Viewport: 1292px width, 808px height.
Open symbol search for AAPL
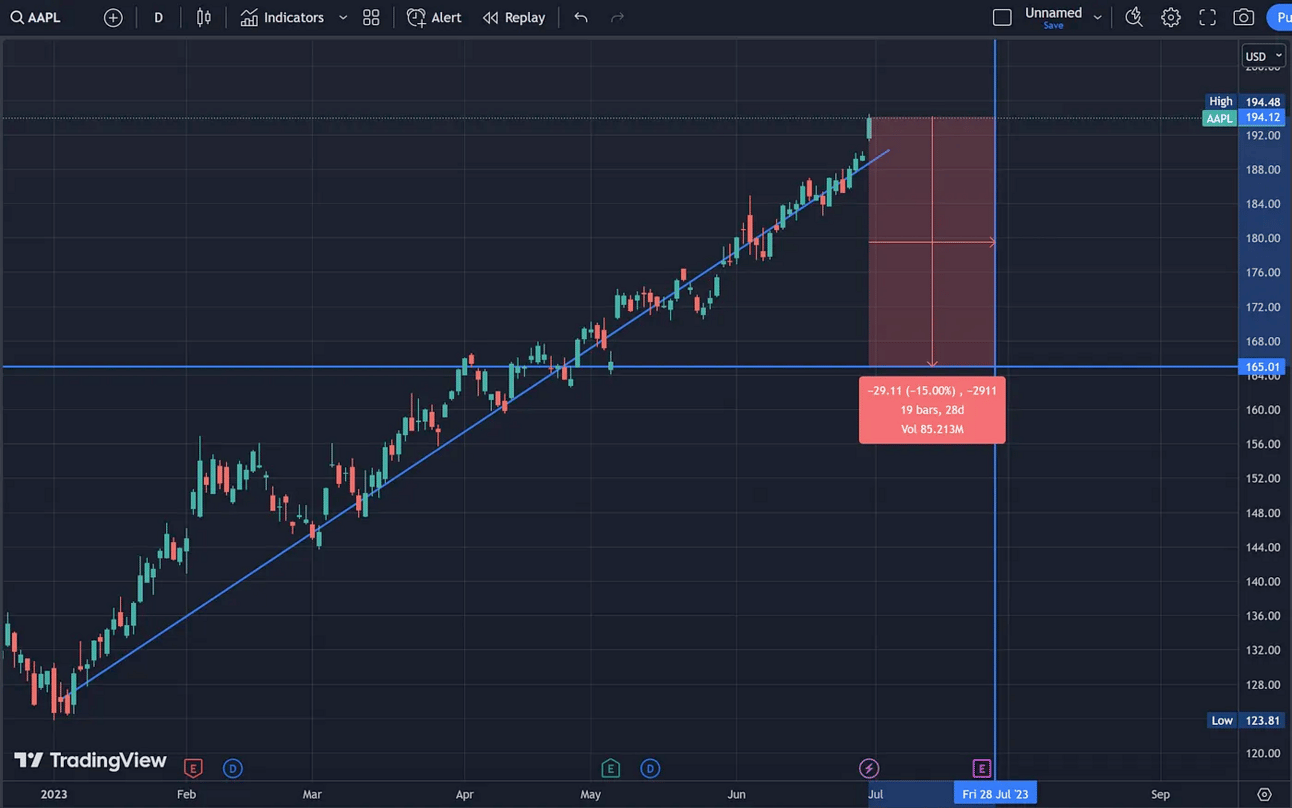click(36, 18)
